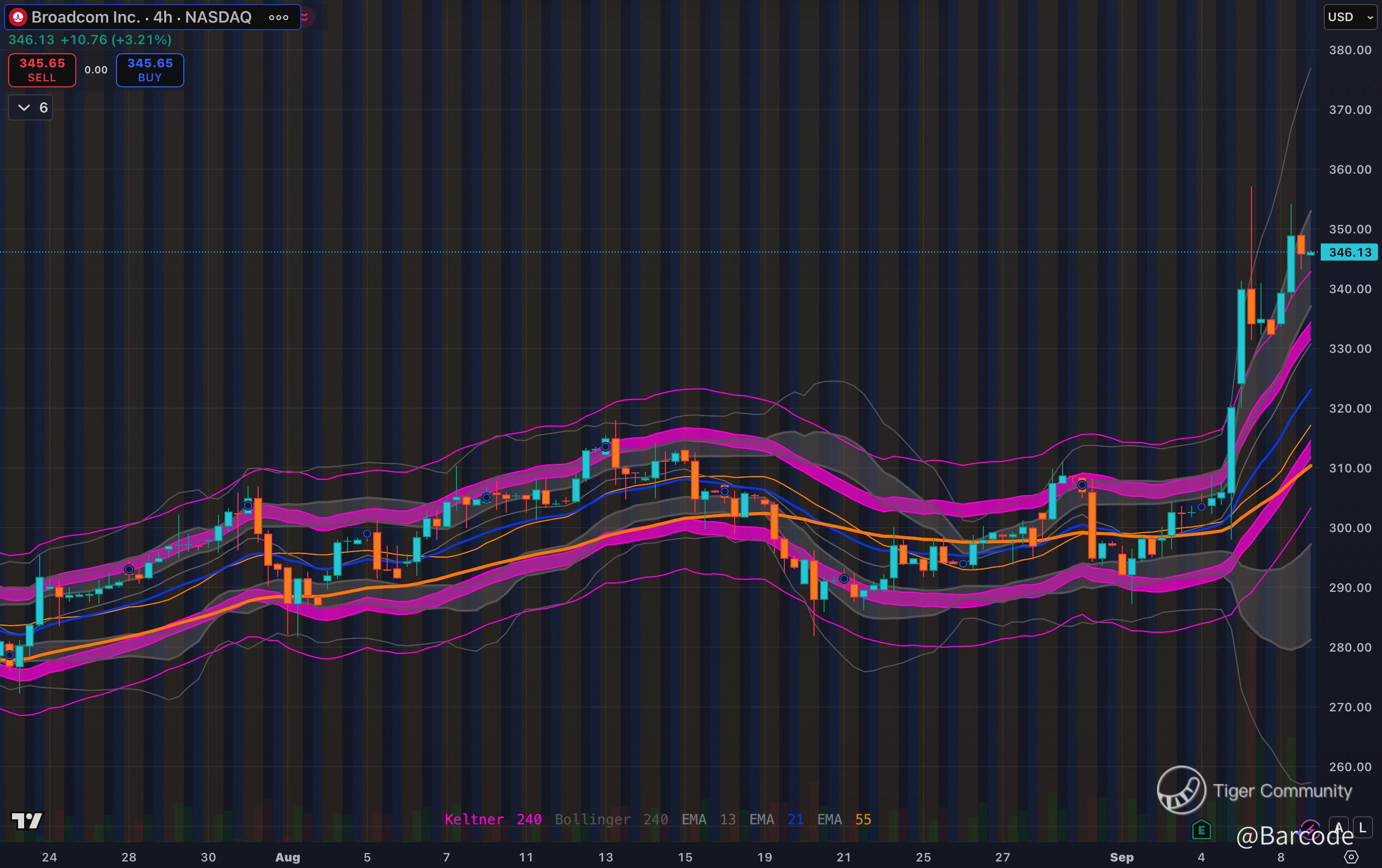Click the Tiger Community logo
This screenshot has height=868, width=1382.
pos(1181,790)
